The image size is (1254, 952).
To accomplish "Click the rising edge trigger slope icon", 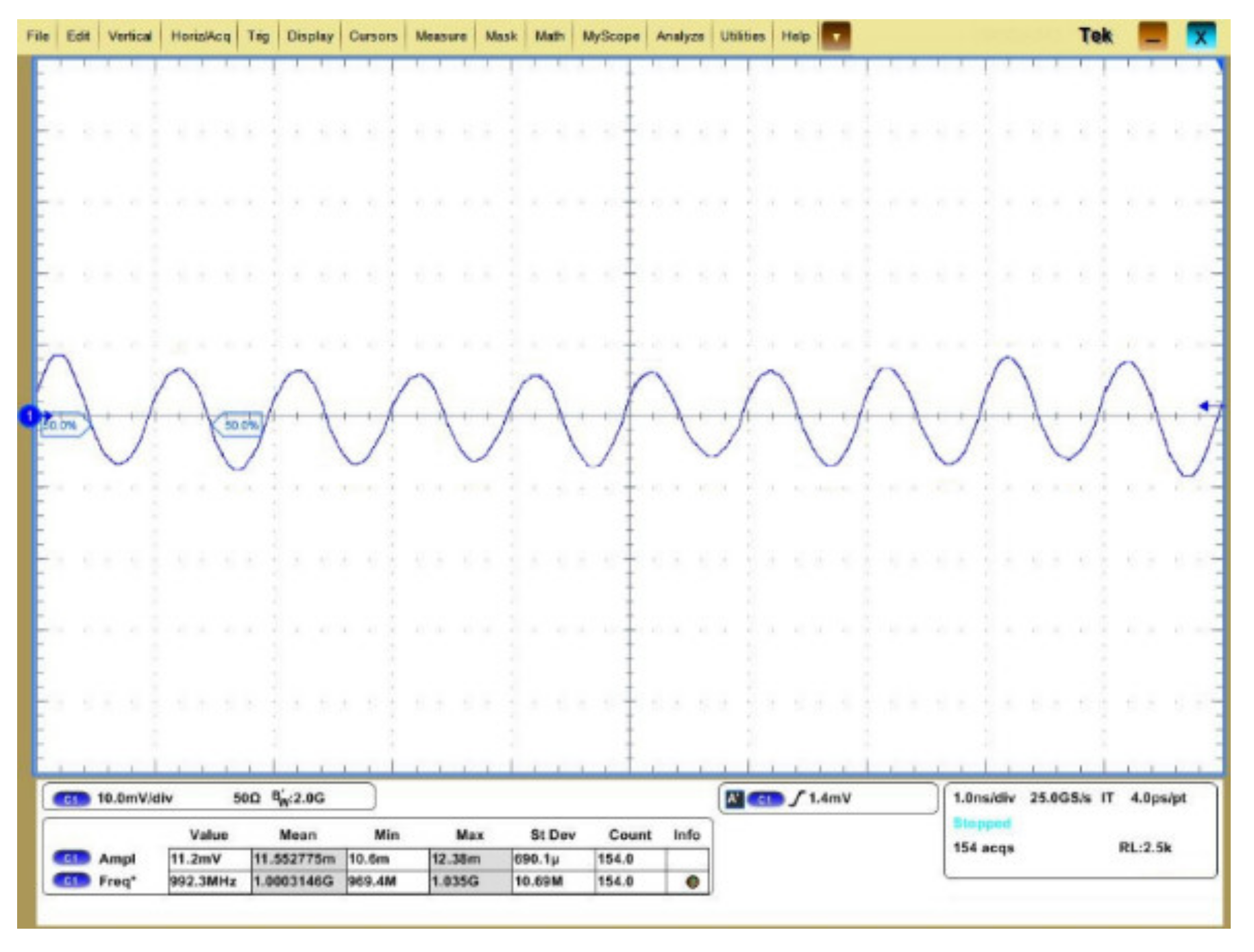I will [x=797, y=798].
